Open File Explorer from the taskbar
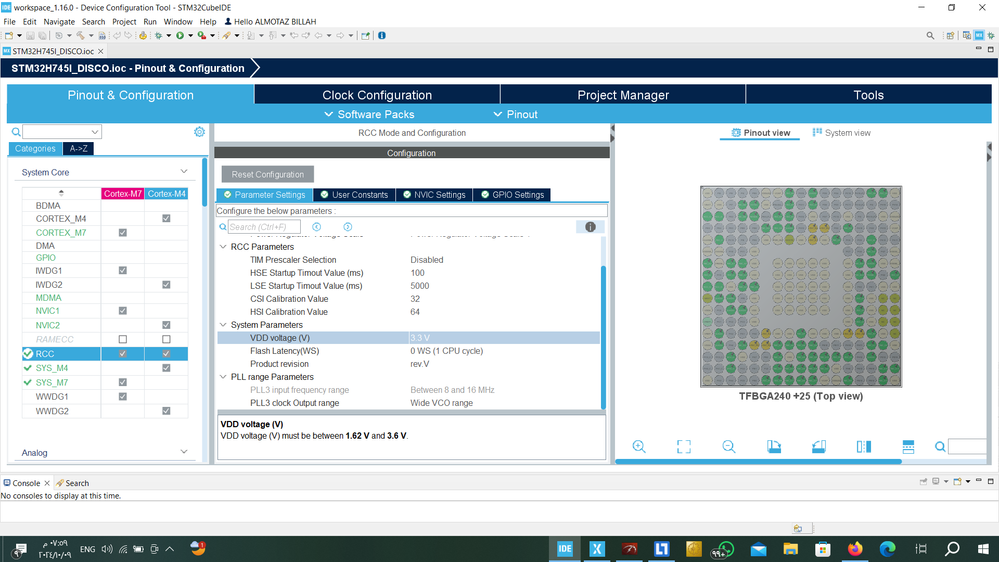Viewport: 999px width, 562px height. coord(791,549)
